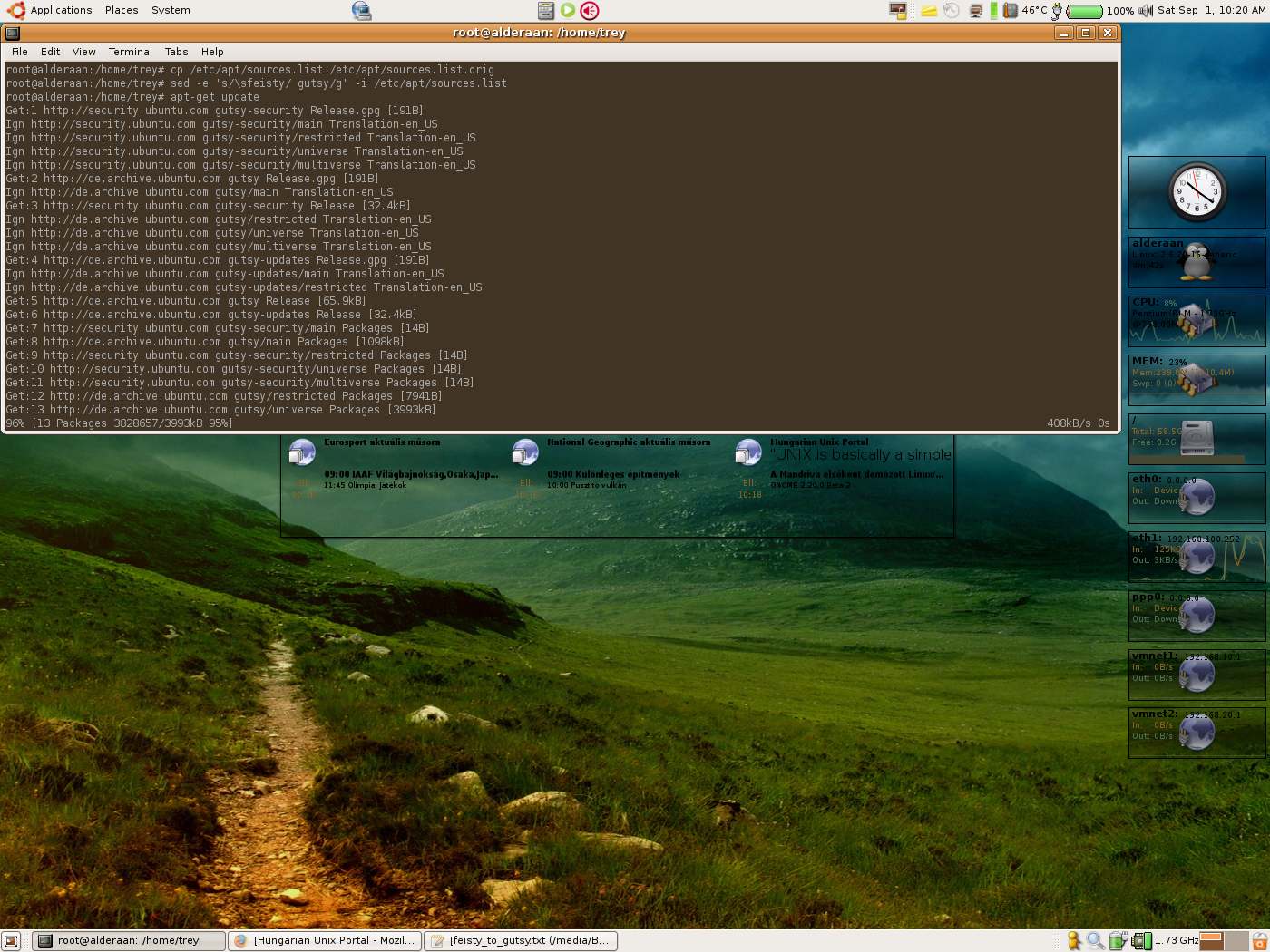The height and width of the screenshot is (952, 1270).
Task: Switch to root@alderaan terminal taskbar button
Action: [x=128, y=941]
